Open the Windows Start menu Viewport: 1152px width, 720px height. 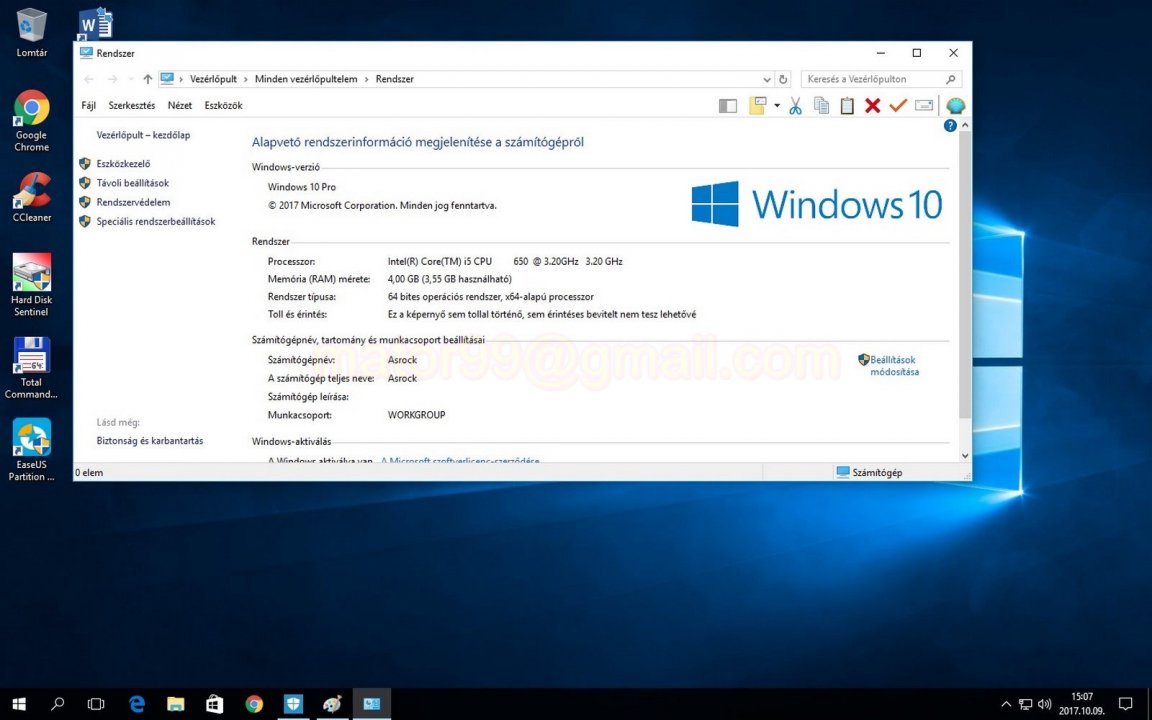click(x=19, y=704)
